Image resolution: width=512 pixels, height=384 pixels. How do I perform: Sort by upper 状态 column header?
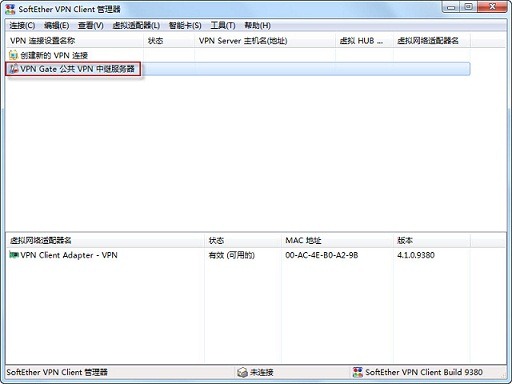click(x=169, y=41)
